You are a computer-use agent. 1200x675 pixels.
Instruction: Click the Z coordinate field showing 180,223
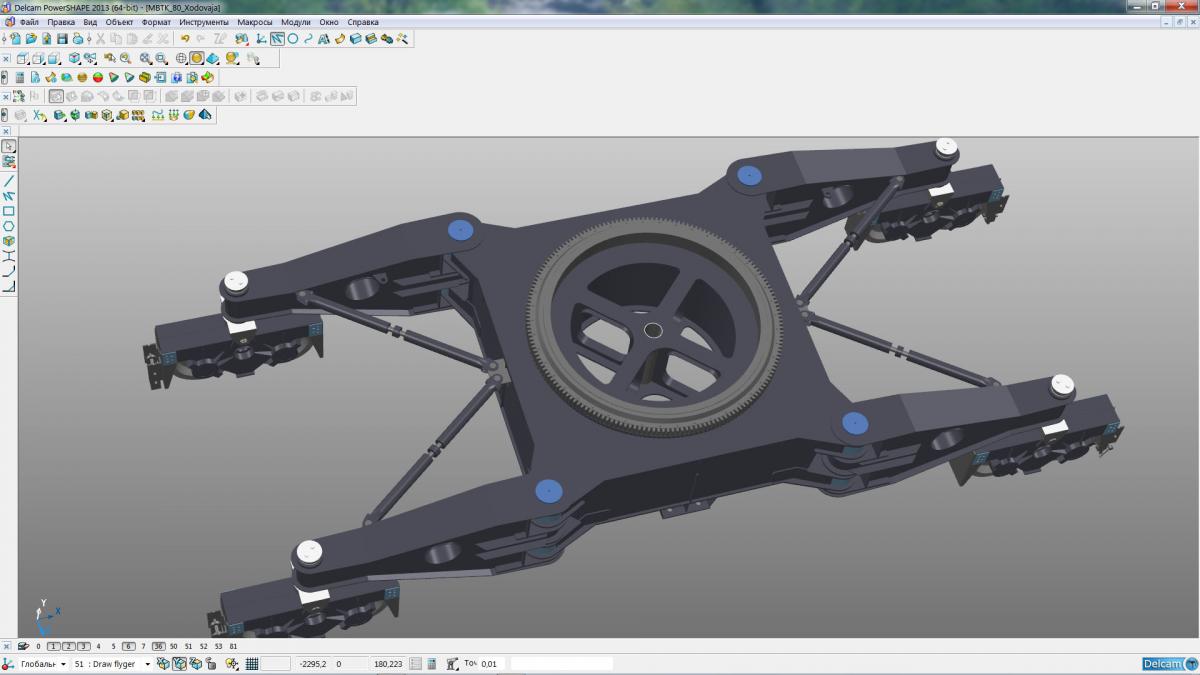point(387,664)
